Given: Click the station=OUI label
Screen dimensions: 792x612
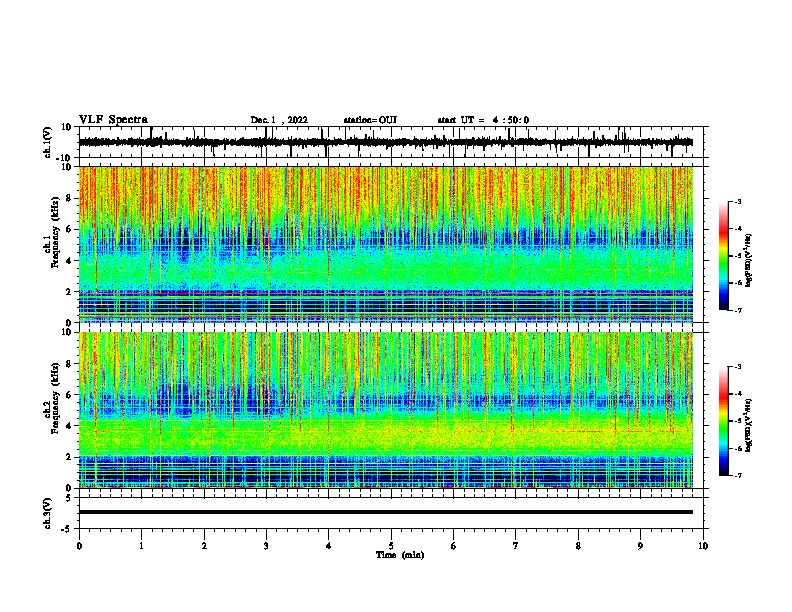Looking at the screenshot, I should point(370,120).
